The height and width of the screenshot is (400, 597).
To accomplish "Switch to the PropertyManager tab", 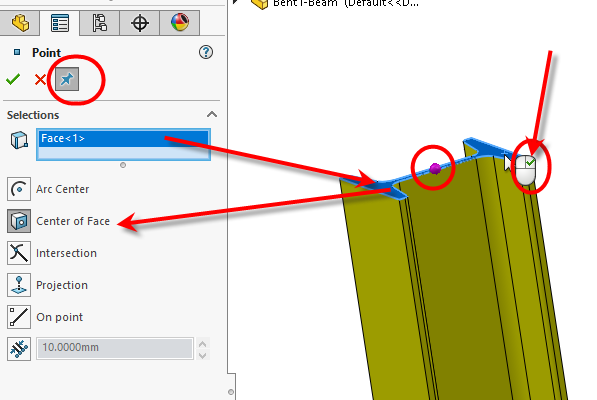I will pos(60,23).
